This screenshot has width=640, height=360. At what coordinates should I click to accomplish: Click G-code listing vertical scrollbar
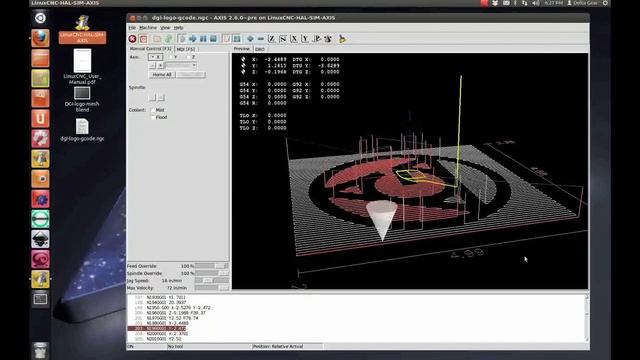point(587,318)
